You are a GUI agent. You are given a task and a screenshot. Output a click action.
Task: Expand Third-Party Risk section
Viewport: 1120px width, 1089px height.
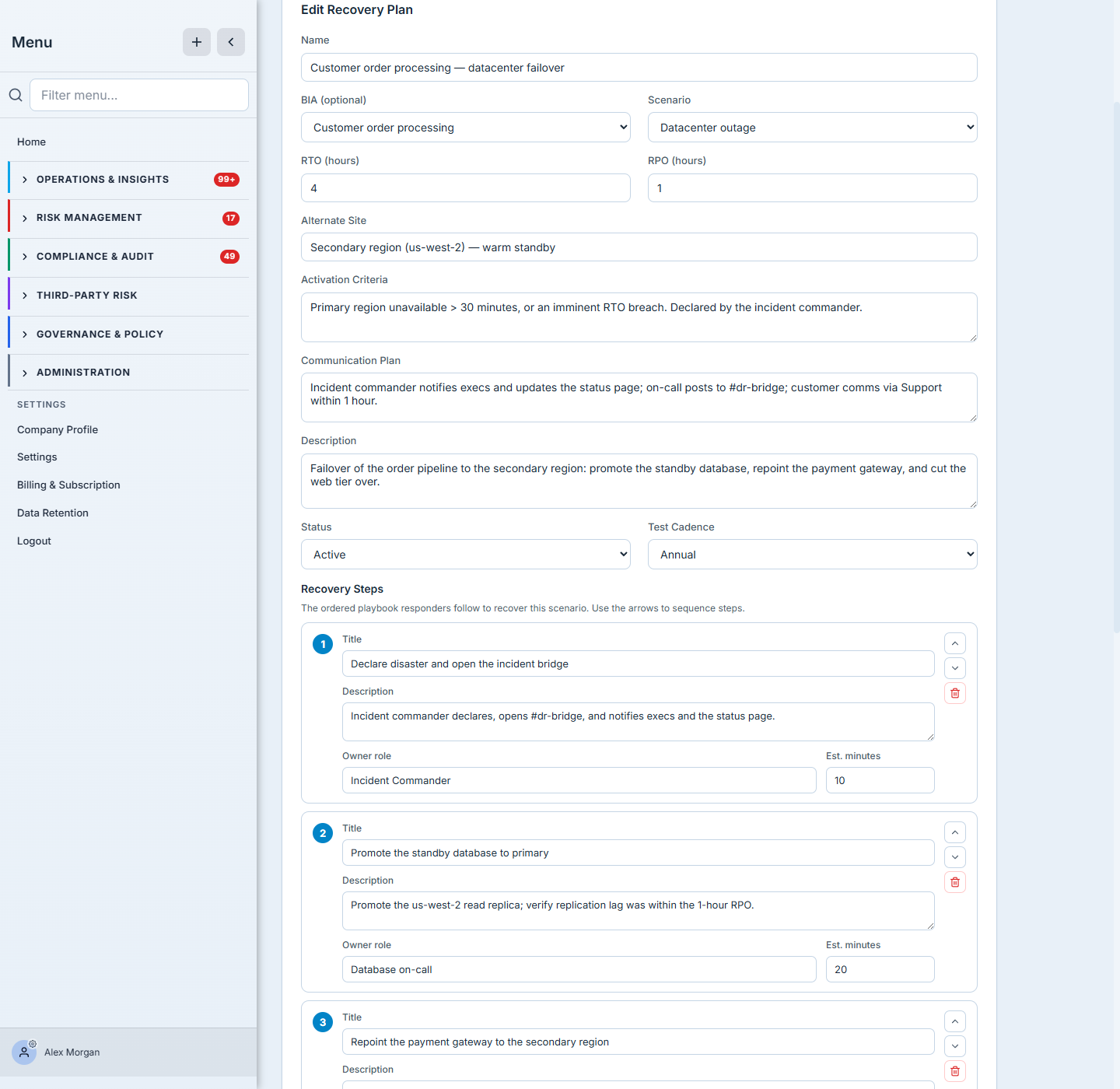pyautogui.click(x=128, y=296)
